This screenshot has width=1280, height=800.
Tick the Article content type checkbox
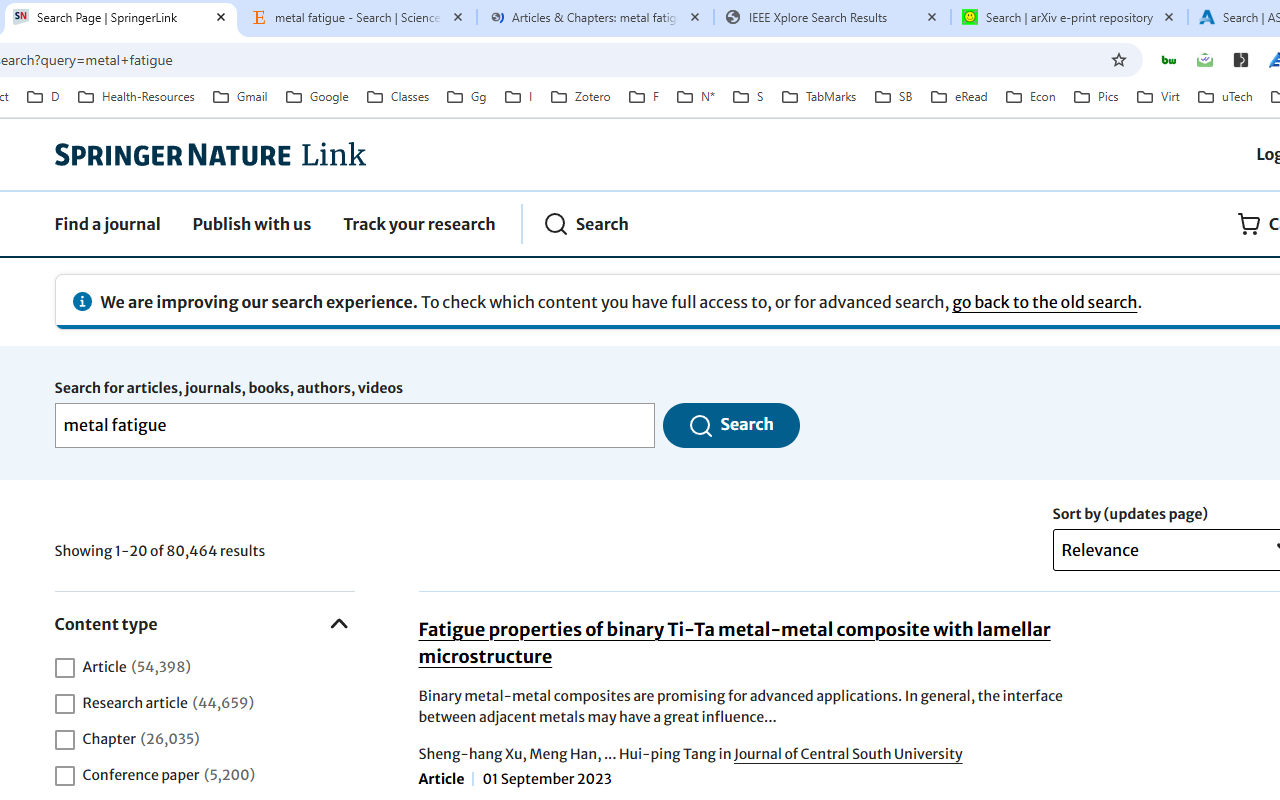tap(64, 668)
